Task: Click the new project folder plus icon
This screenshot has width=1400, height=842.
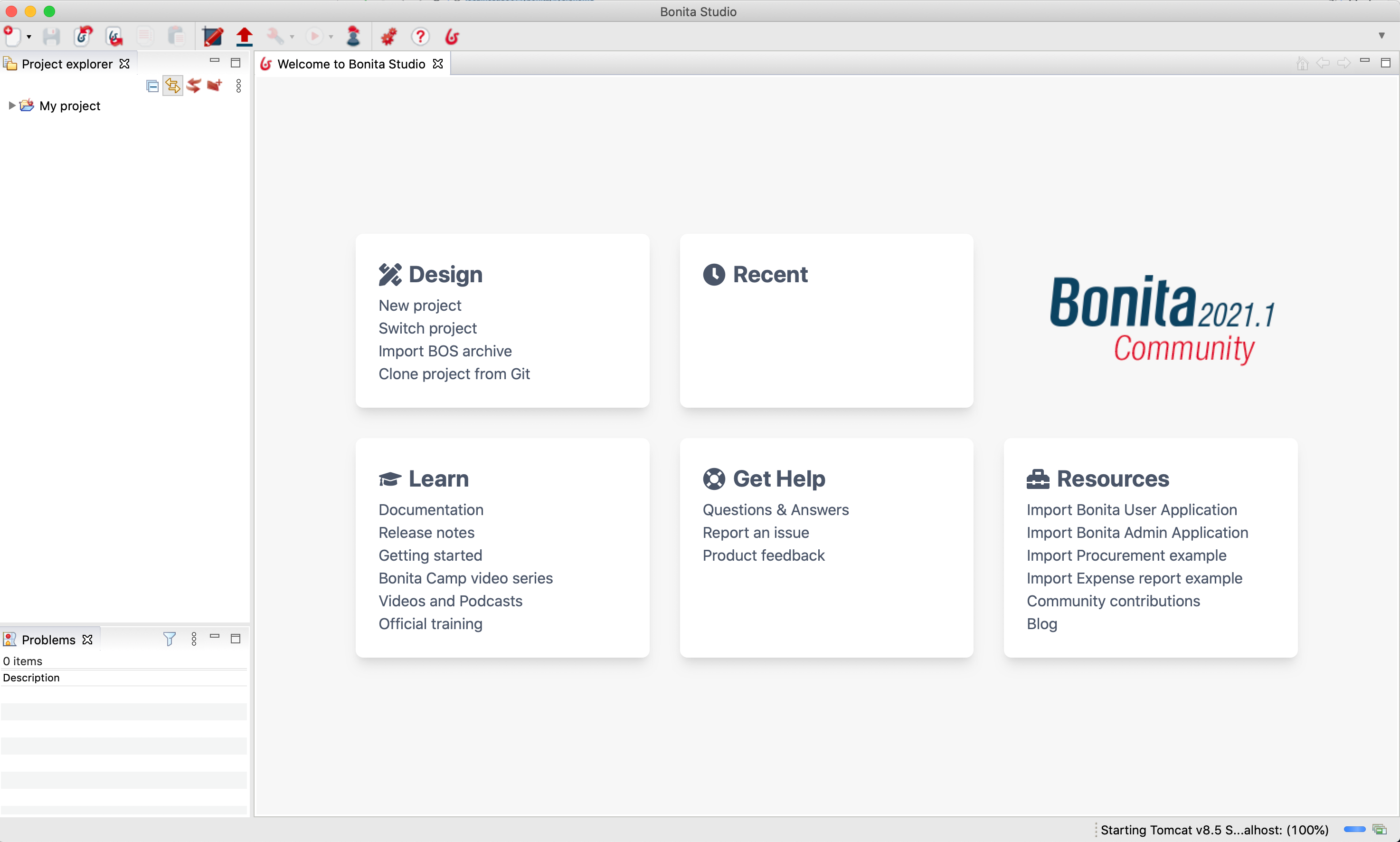Action: click(x=214, y=85)
